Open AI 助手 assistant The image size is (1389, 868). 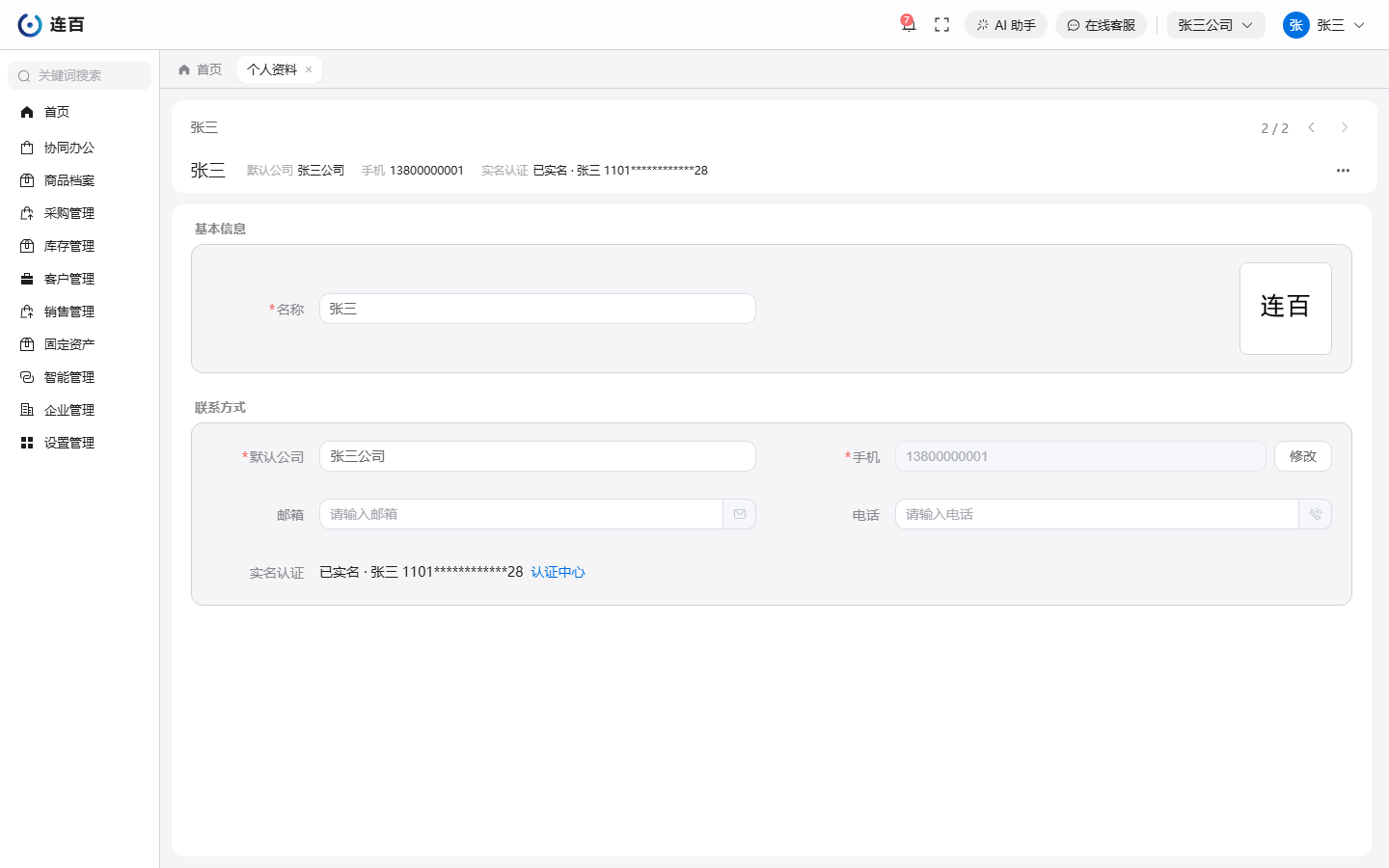(x=1006, y=25)
